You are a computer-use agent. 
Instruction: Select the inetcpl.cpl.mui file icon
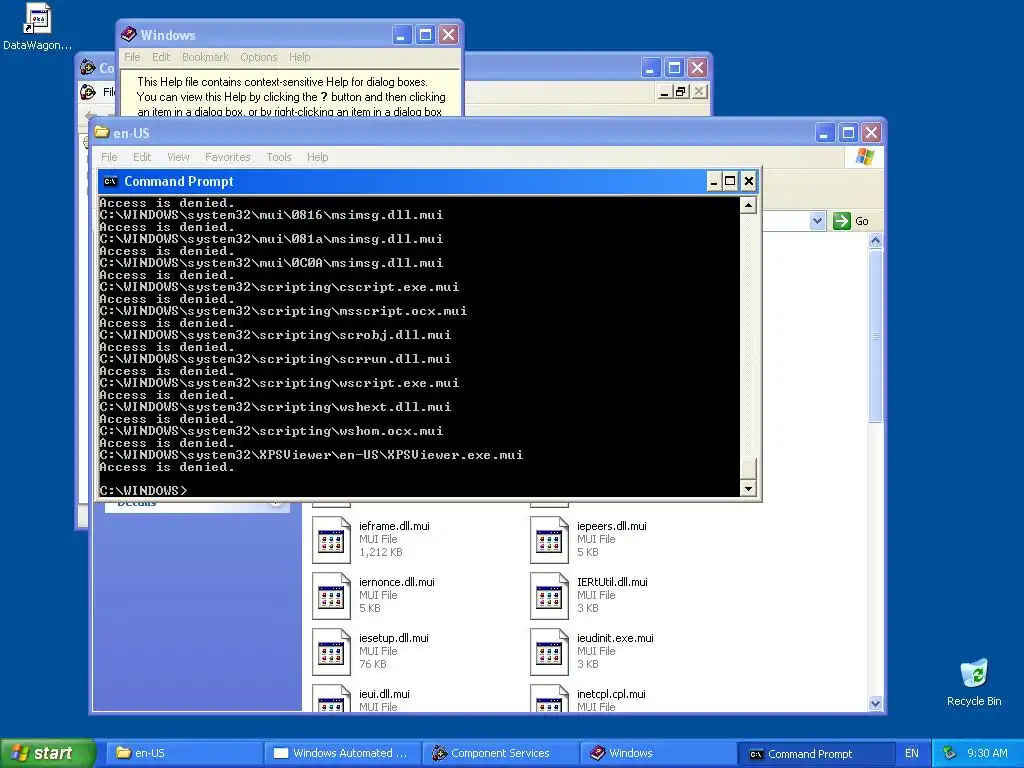(549, 699)
